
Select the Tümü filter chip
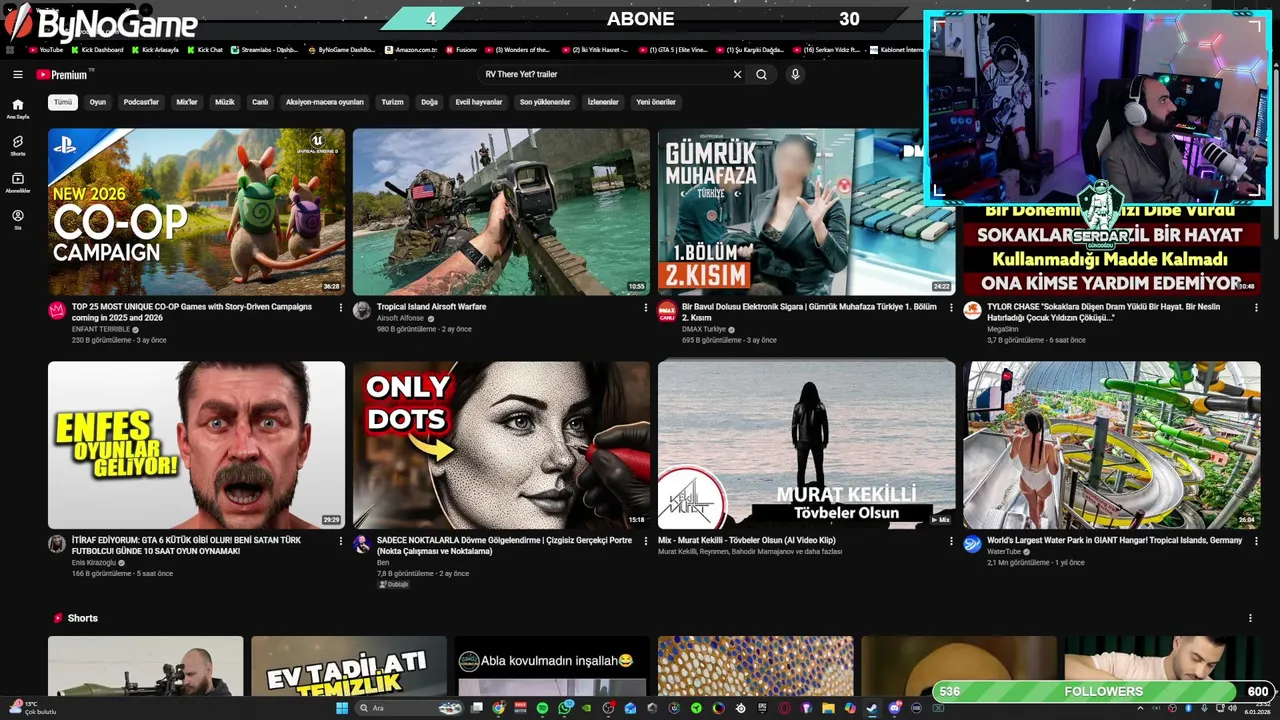click(x=63, y=102)
